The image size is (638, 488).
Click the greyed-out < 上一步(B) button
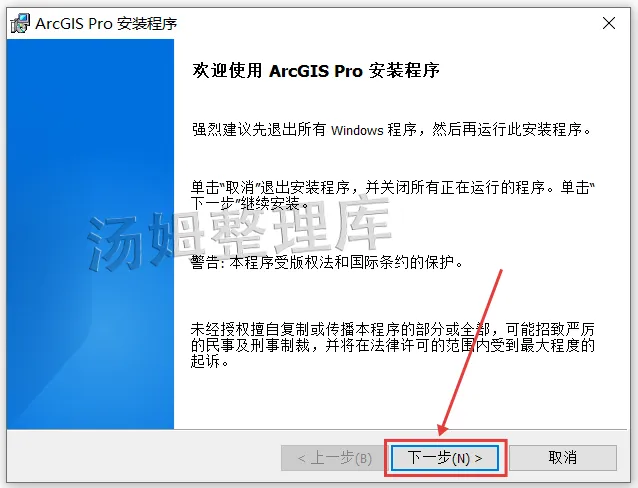334,458
